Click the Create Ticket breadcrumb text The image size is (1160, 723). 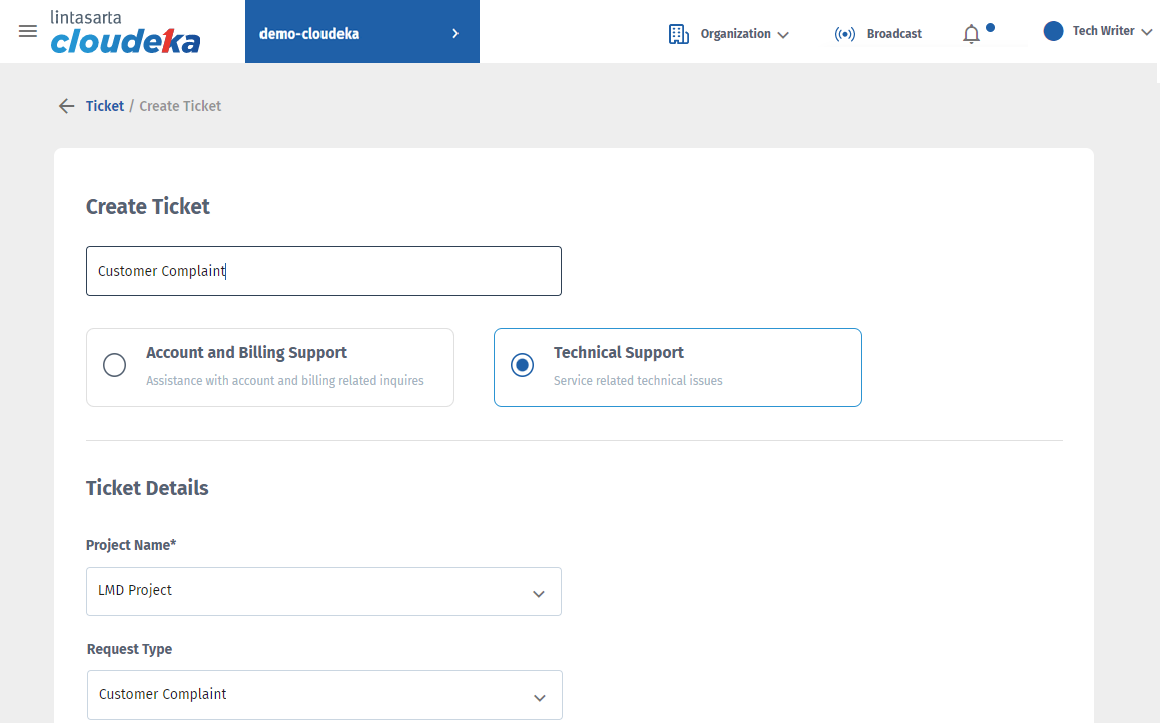(180, 106)
